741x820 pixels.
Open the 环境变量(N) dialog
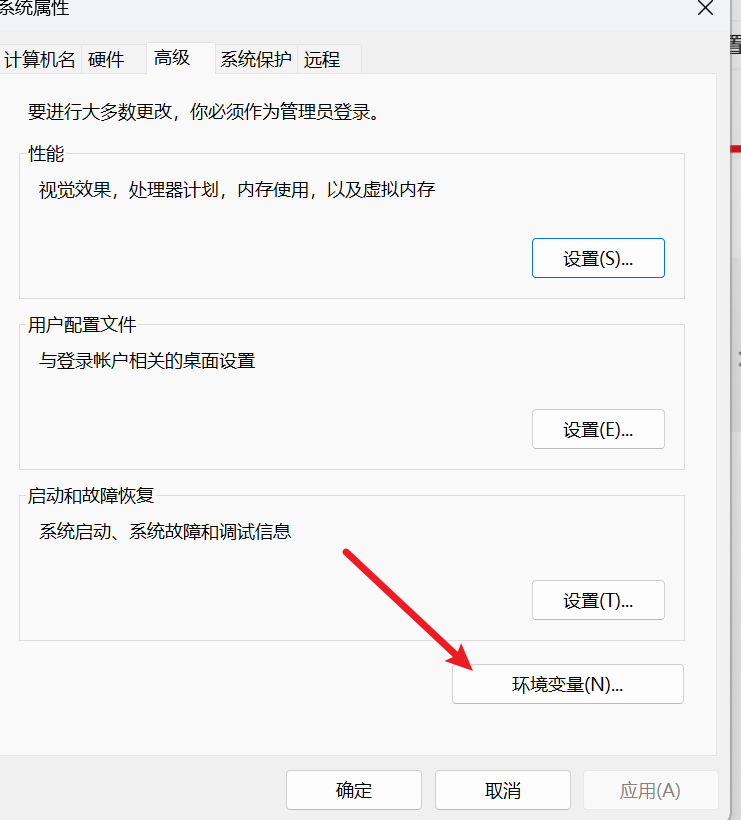568,684
